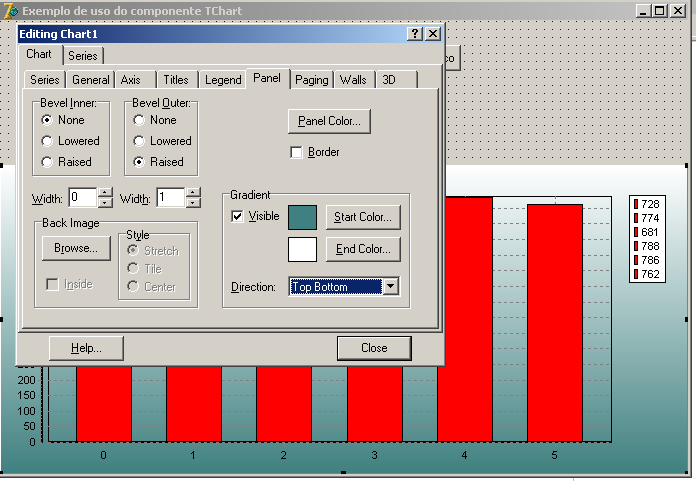The height and width of the screenshot is (481, 696).
Task: Click the red bar above label 5
Action: pyautogui.click(x=555, y=323)
